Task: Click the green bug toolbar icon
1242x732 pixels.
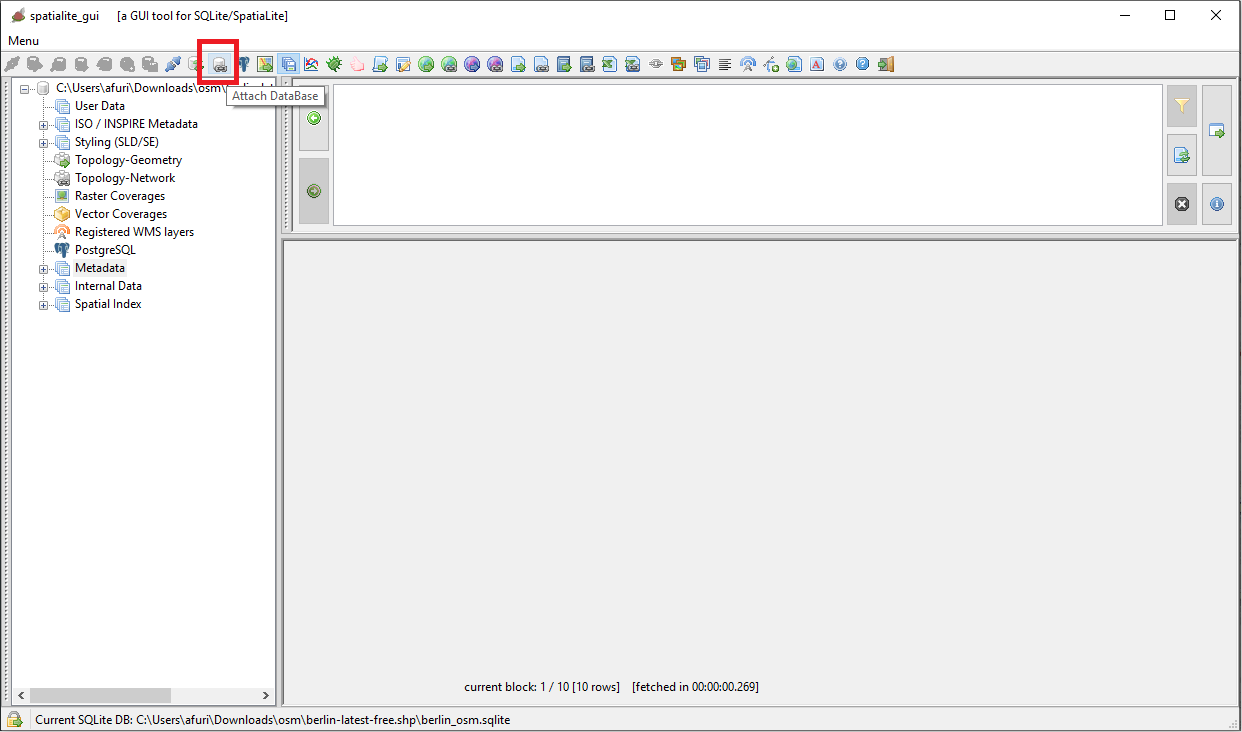Action: [334, 64]
